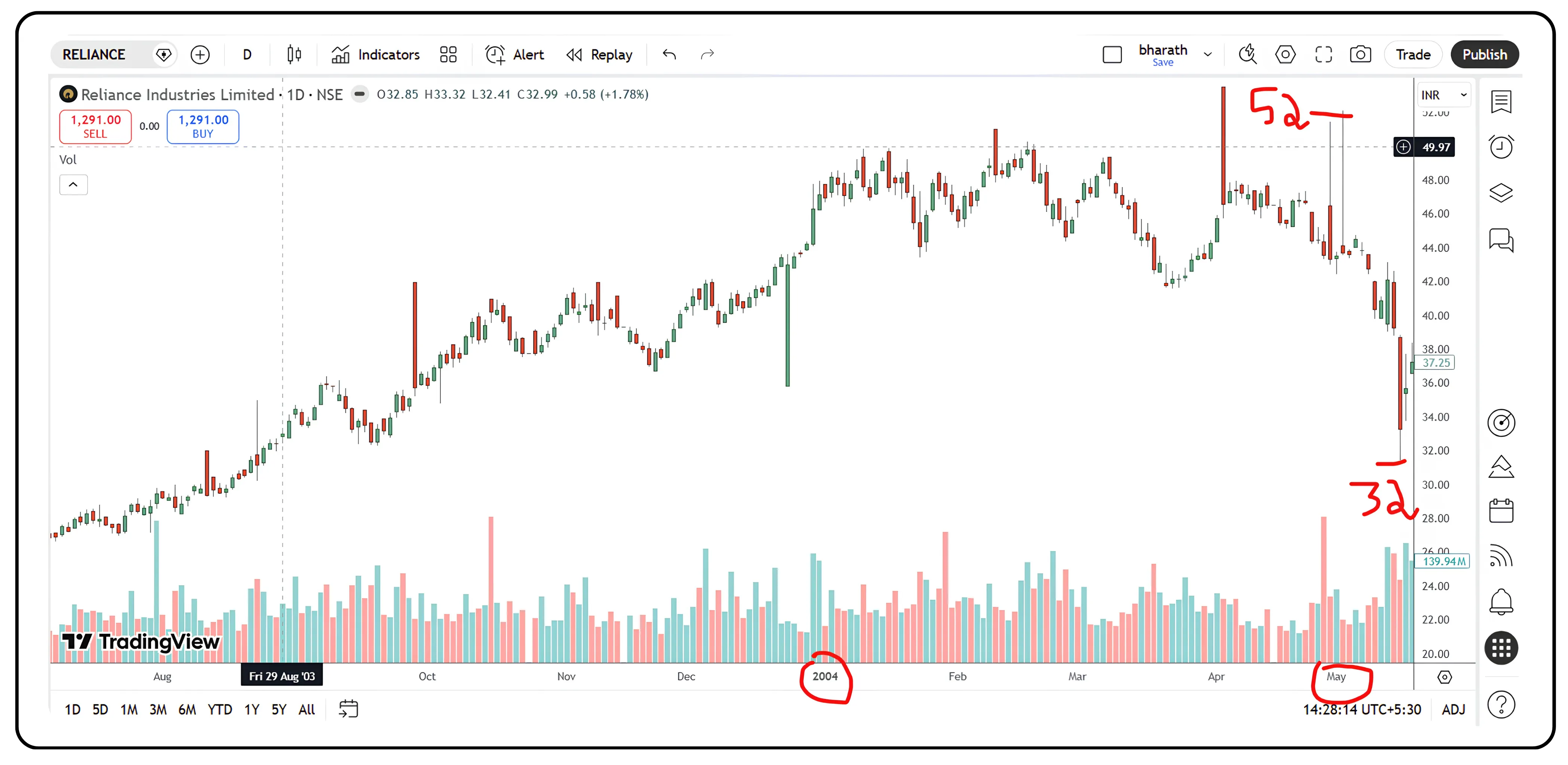Publish the chart idea

click(1485, 55)
